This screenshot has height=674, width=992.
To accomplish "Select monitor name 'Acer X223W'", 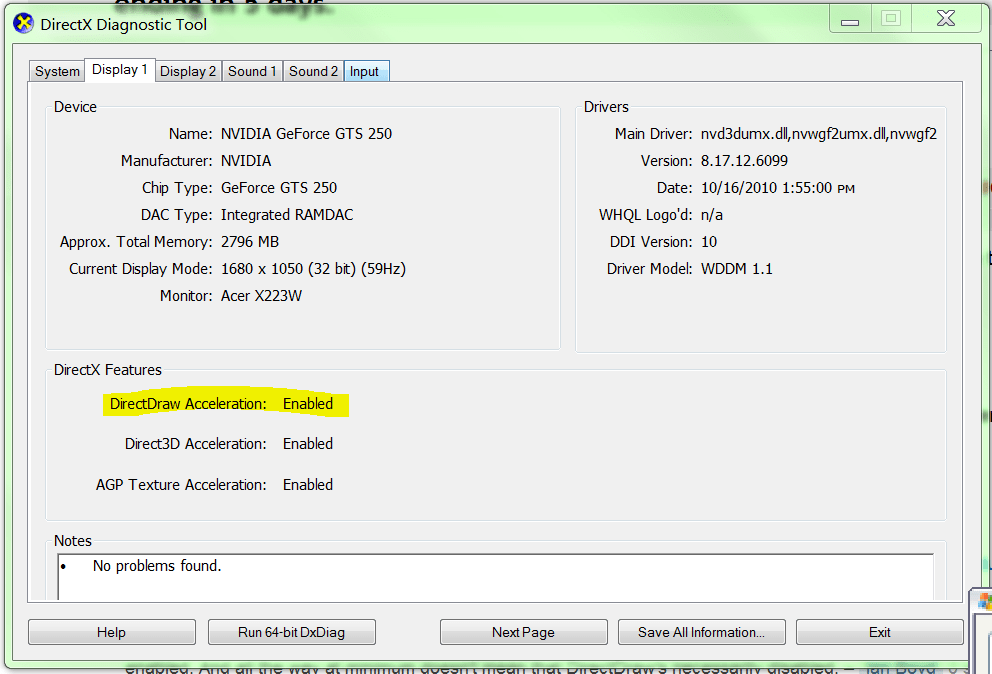I will click(x=261, y=296).
